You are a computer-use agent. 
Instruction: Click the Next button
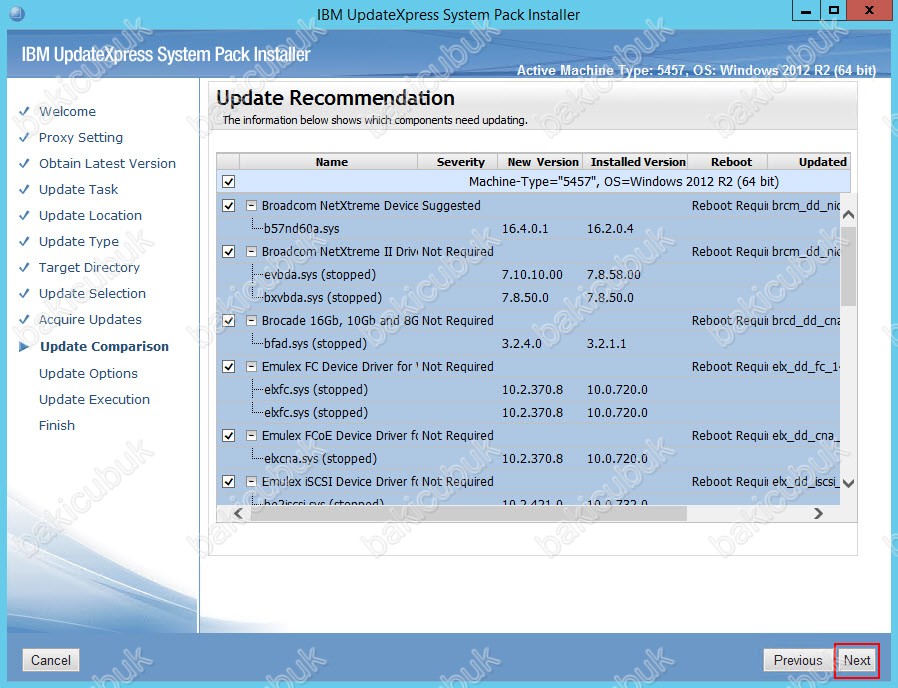tap(857, 660)
